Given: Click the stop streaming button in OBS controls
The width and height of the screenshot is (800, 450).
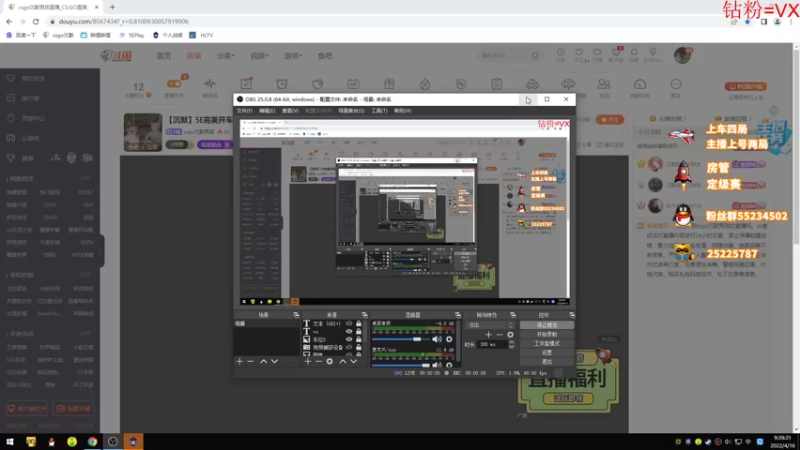Looking at the screenshot, I should coord(546,325).
